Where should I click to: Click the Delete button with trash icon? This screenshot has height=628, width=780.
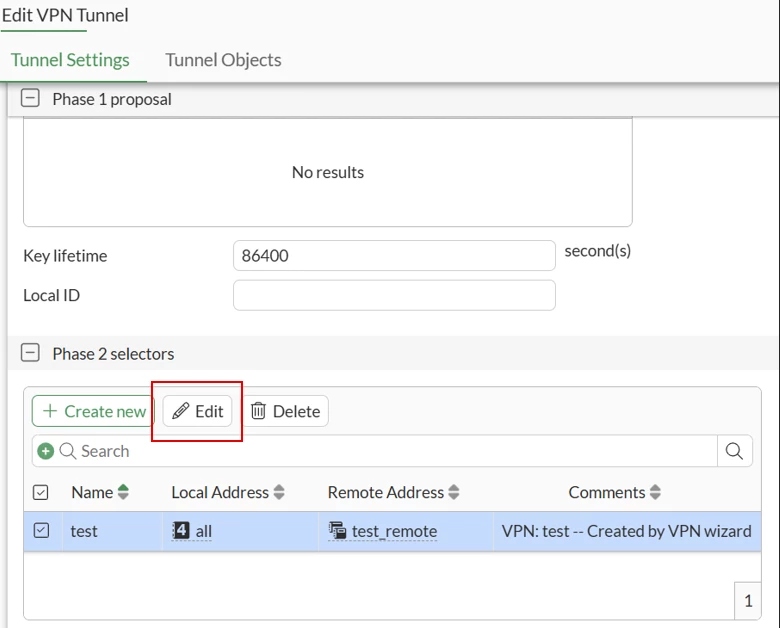(x=286, y=411)
